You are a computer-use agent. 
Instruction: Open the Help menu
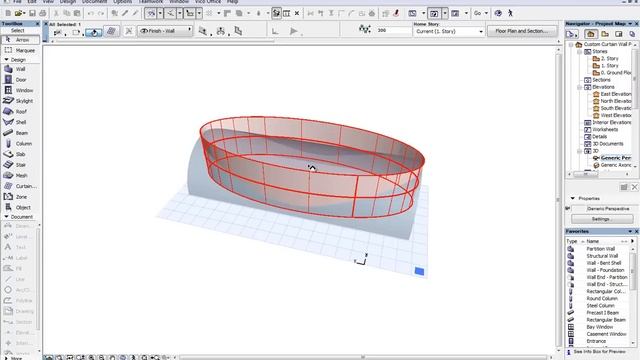(233, 2)
